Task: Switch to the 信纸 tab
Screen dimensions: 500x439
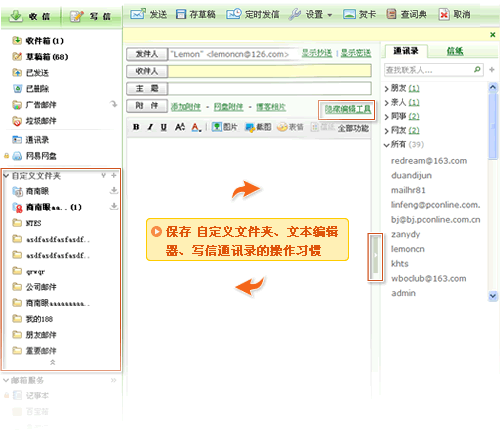Action: coord(455,51)
